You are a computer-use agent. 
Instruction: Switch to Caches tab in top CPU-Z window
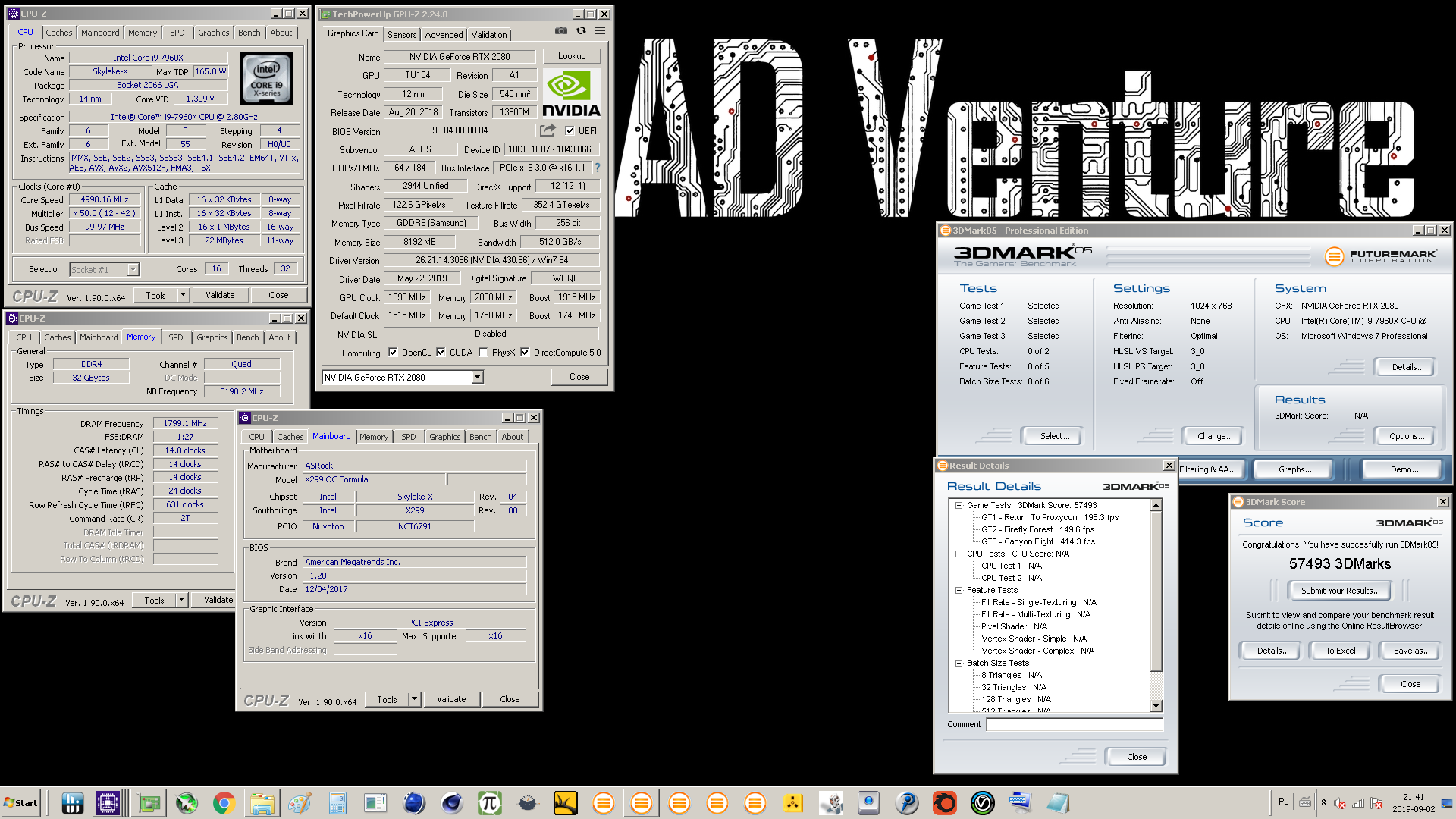[58, 33]
